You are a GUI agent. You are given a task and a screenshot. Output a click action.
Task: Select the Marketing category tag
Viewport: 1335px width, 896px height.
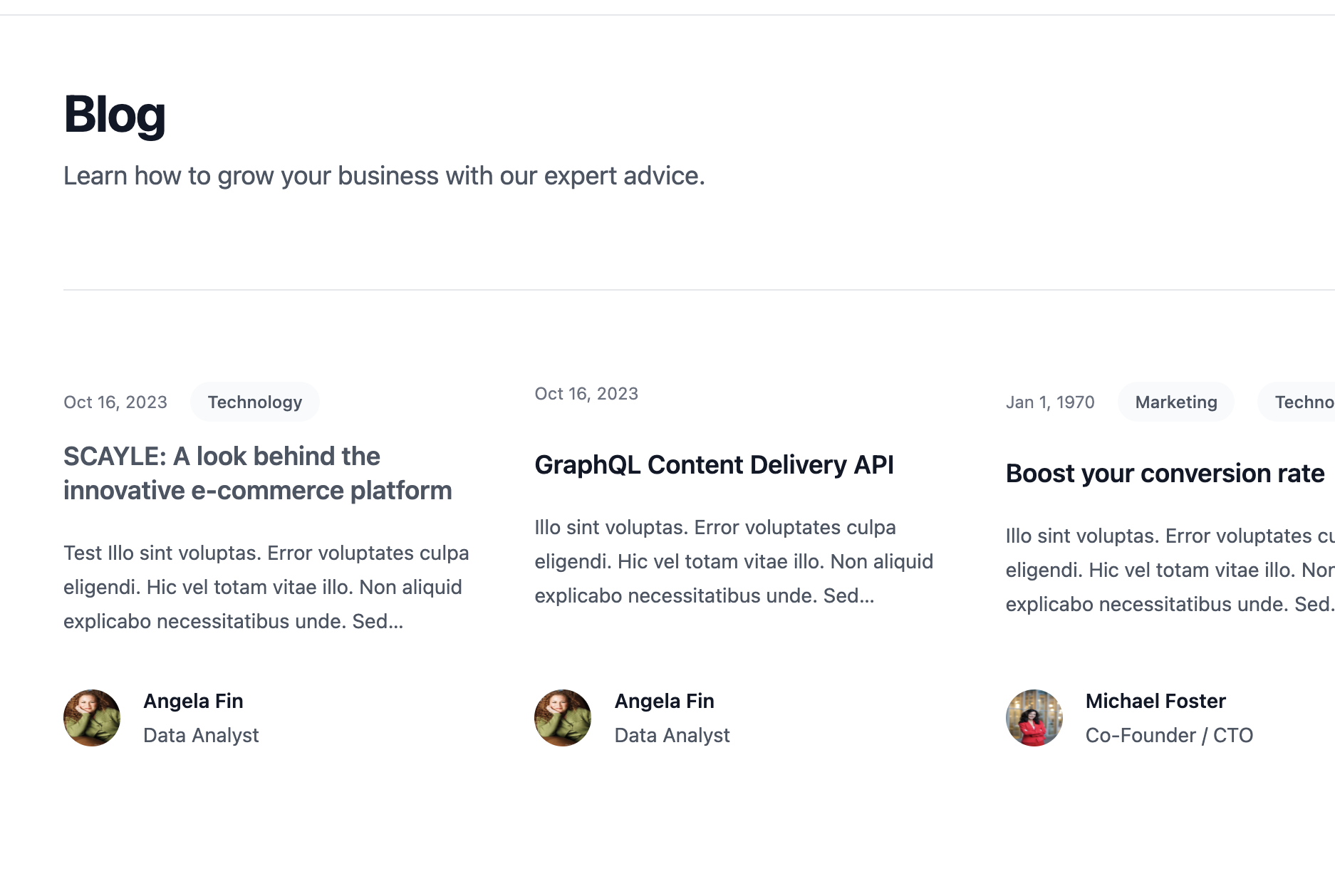(x=1175, y=402)
